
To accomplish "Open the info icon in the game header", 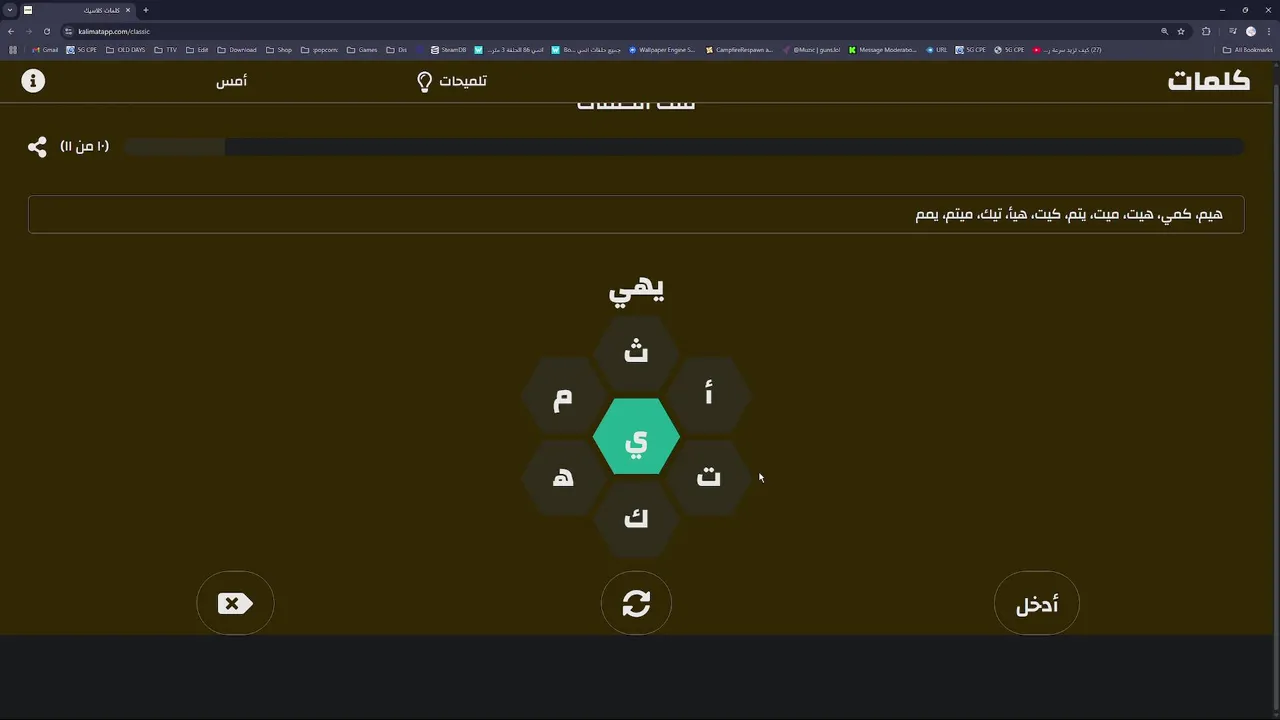I will coord(33,80).
